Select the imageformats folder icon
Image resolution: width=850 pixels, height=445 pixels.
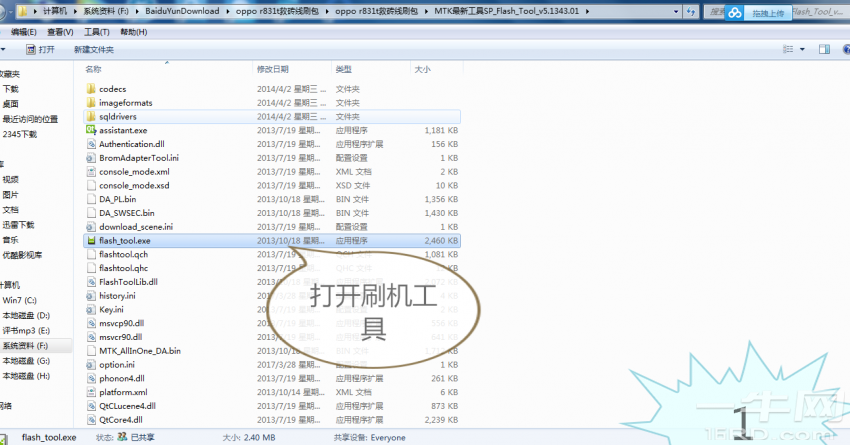click(91, 103)
